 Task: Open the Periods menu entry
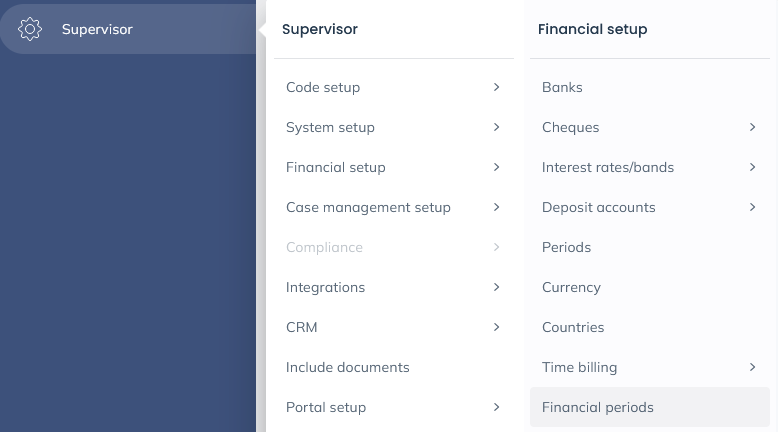566,247
